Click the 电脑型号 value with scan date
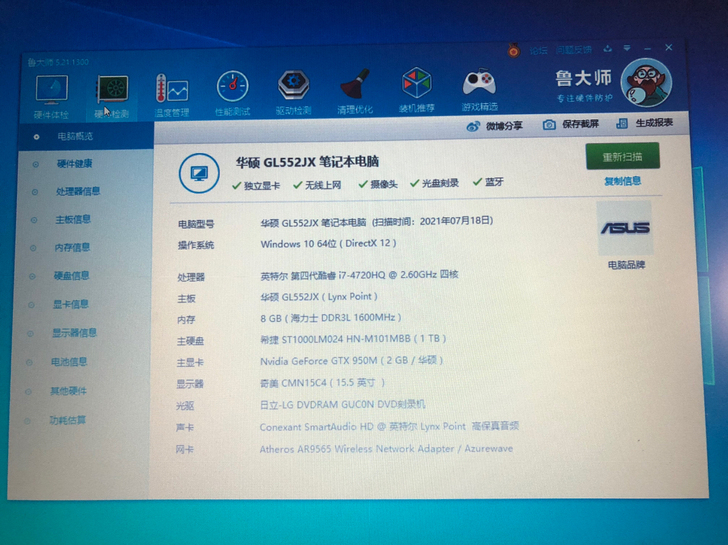 [377, 222]
